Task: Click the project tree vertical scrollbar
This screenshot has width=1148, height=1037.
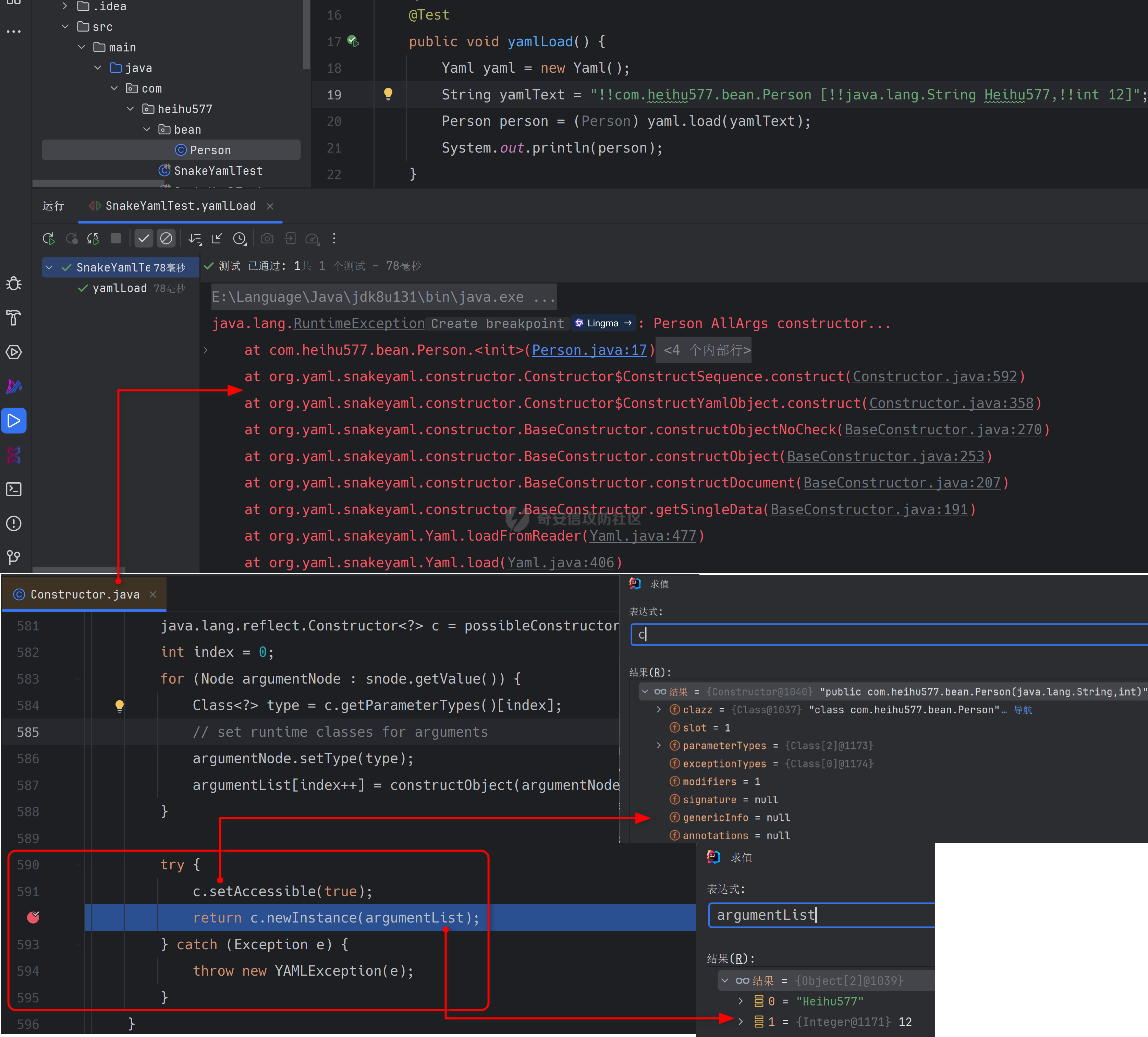Action: click(307, 34)
